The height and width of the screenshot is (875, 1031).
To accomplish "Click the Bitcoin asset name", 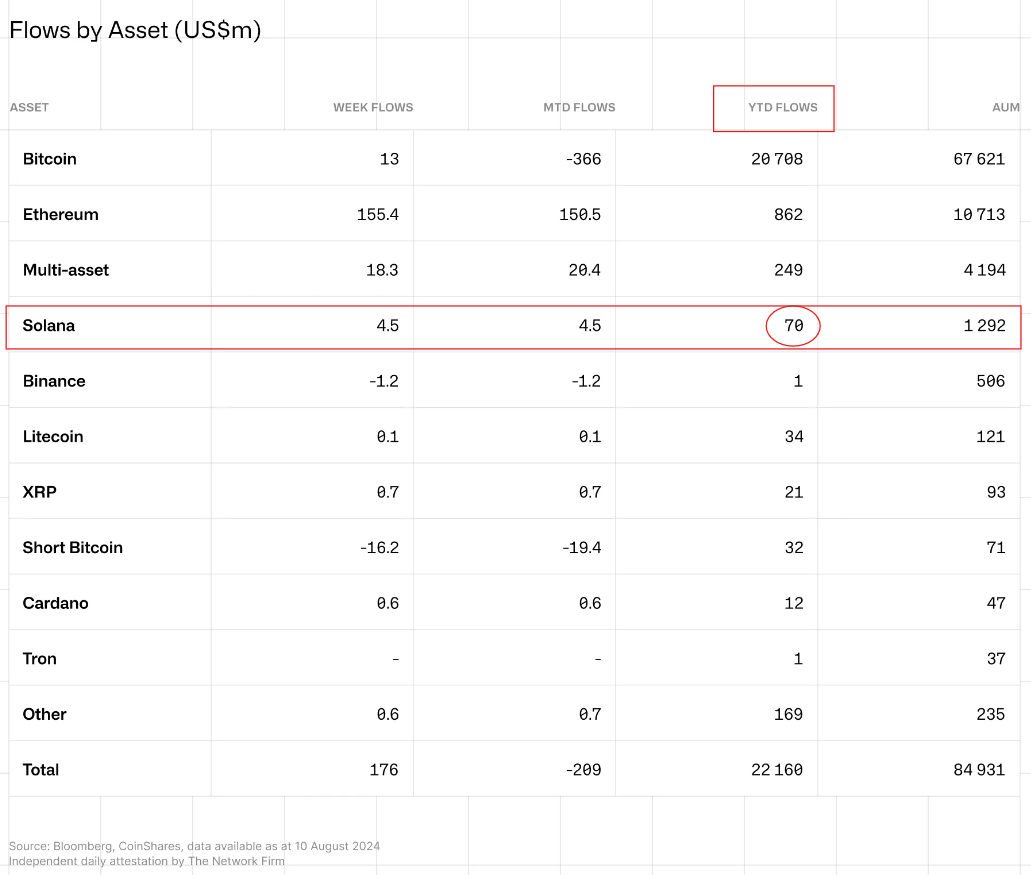I will click(x=49, y=159).
